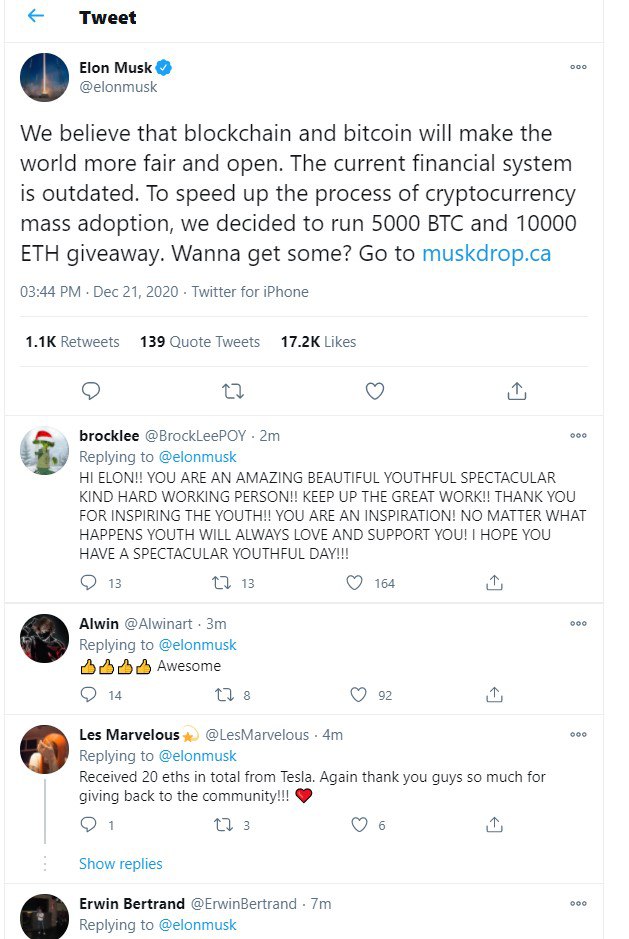Click the back arrow beside Tweet
This screenshot has height=939, width=629.
pyautogui.click(x=36, y=17)
